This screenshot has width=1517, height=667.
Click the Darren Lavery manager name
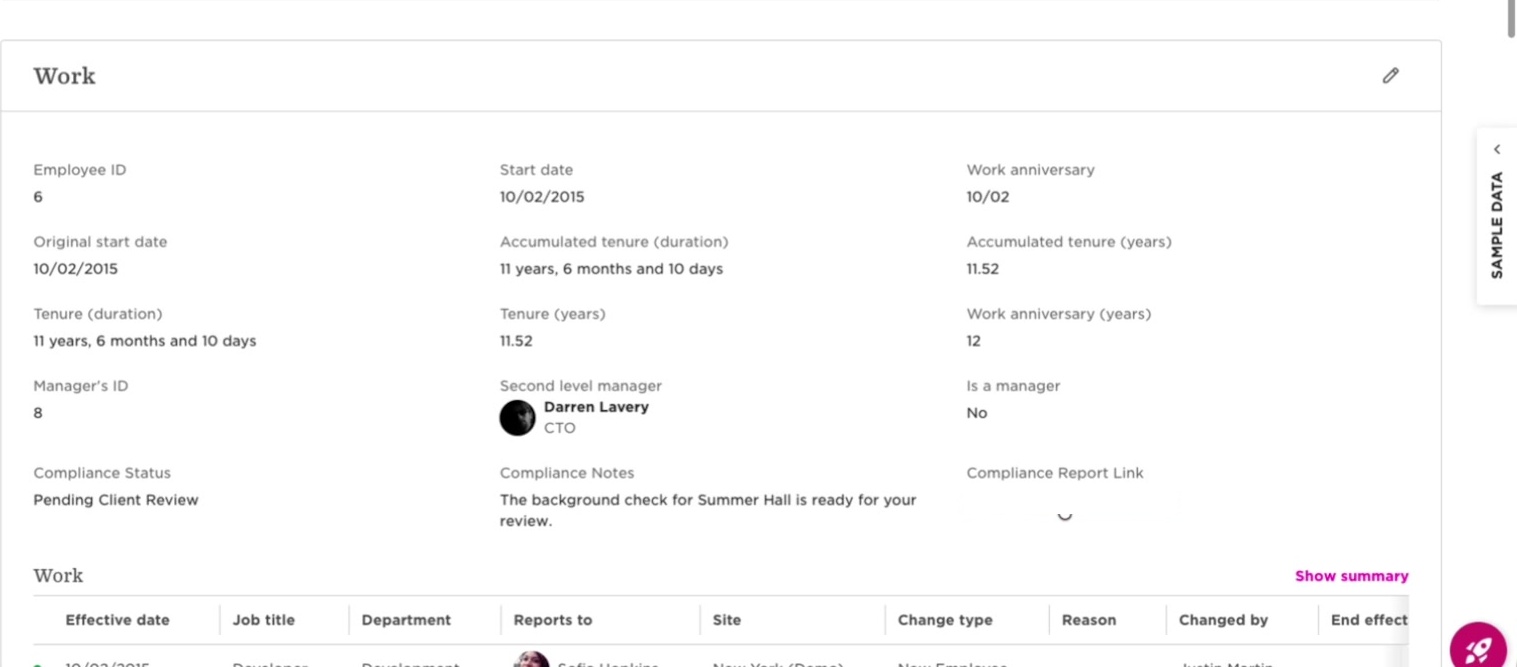(596, 407)
